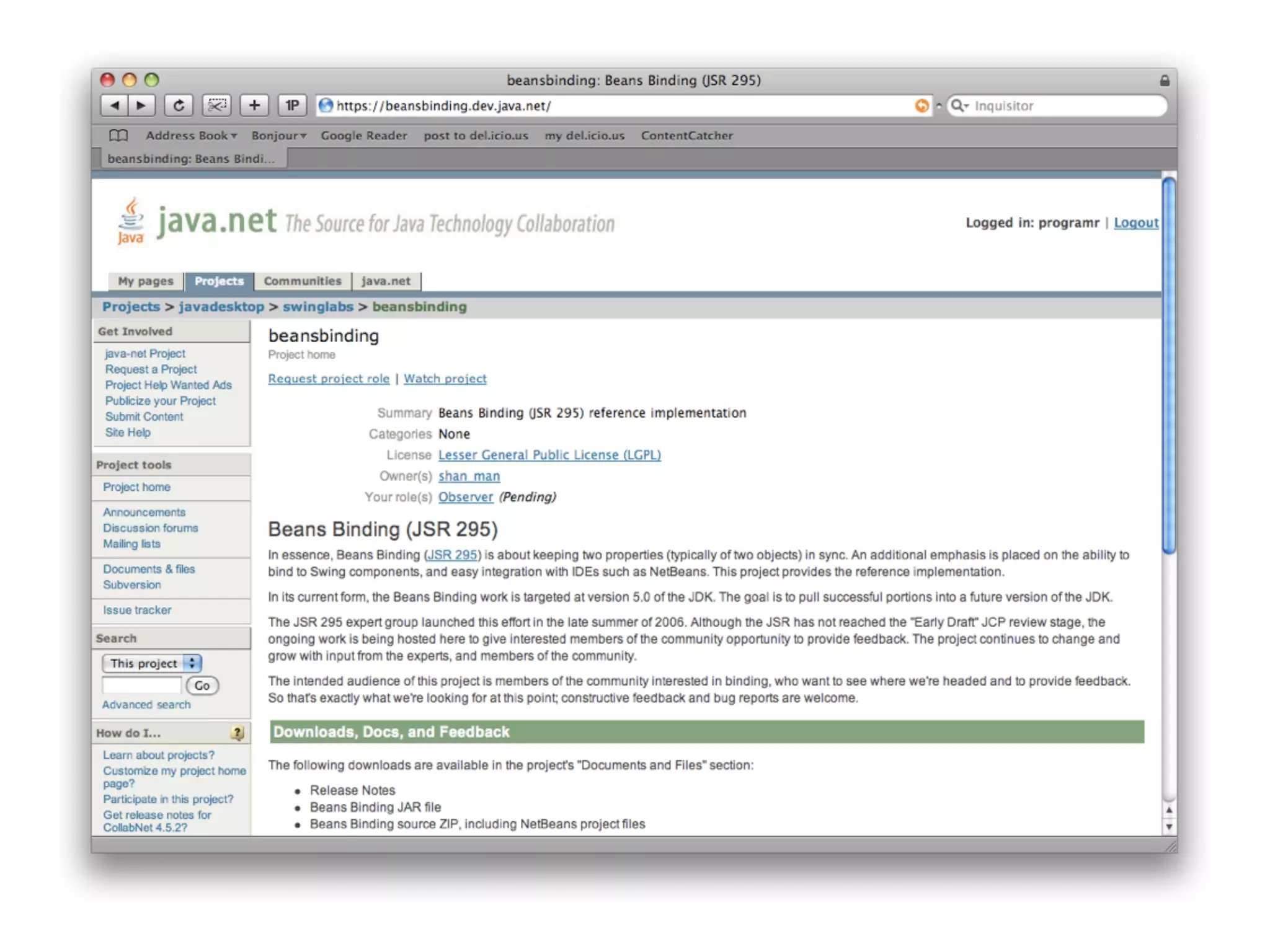The width and height of the screenshot is (1270, 952).
Task: Open search magnifier options in Inquisitor field
Action: point(960,106)
